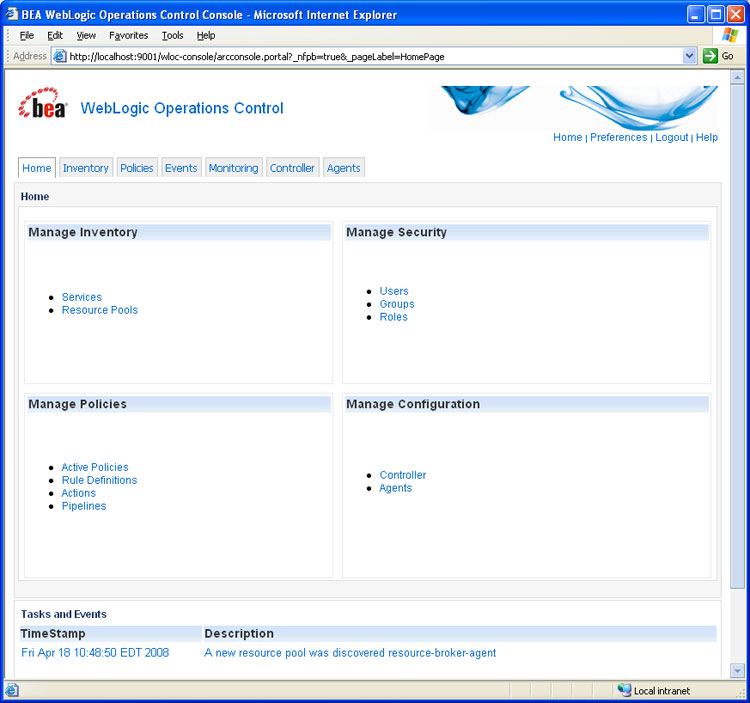750x703 pixels.
Task: Close the Internet Explorer window
Action: [x=736, y=14]
